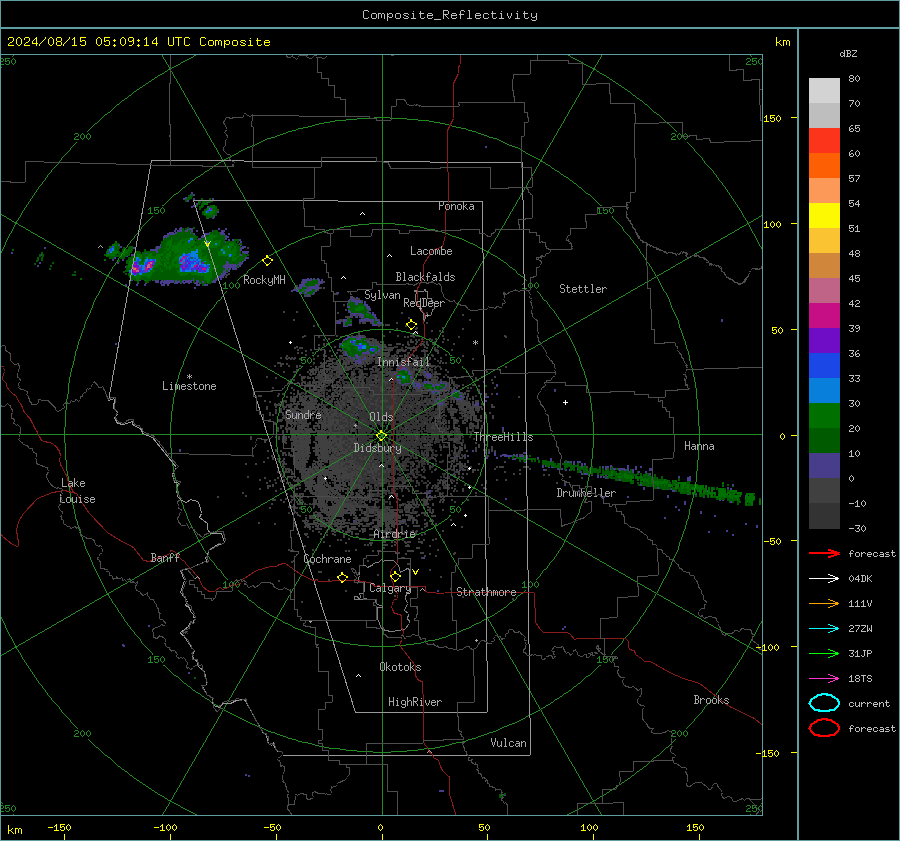
Task: Select the yellow 54 dBZ color swatch
Action: tap(824, 215)
